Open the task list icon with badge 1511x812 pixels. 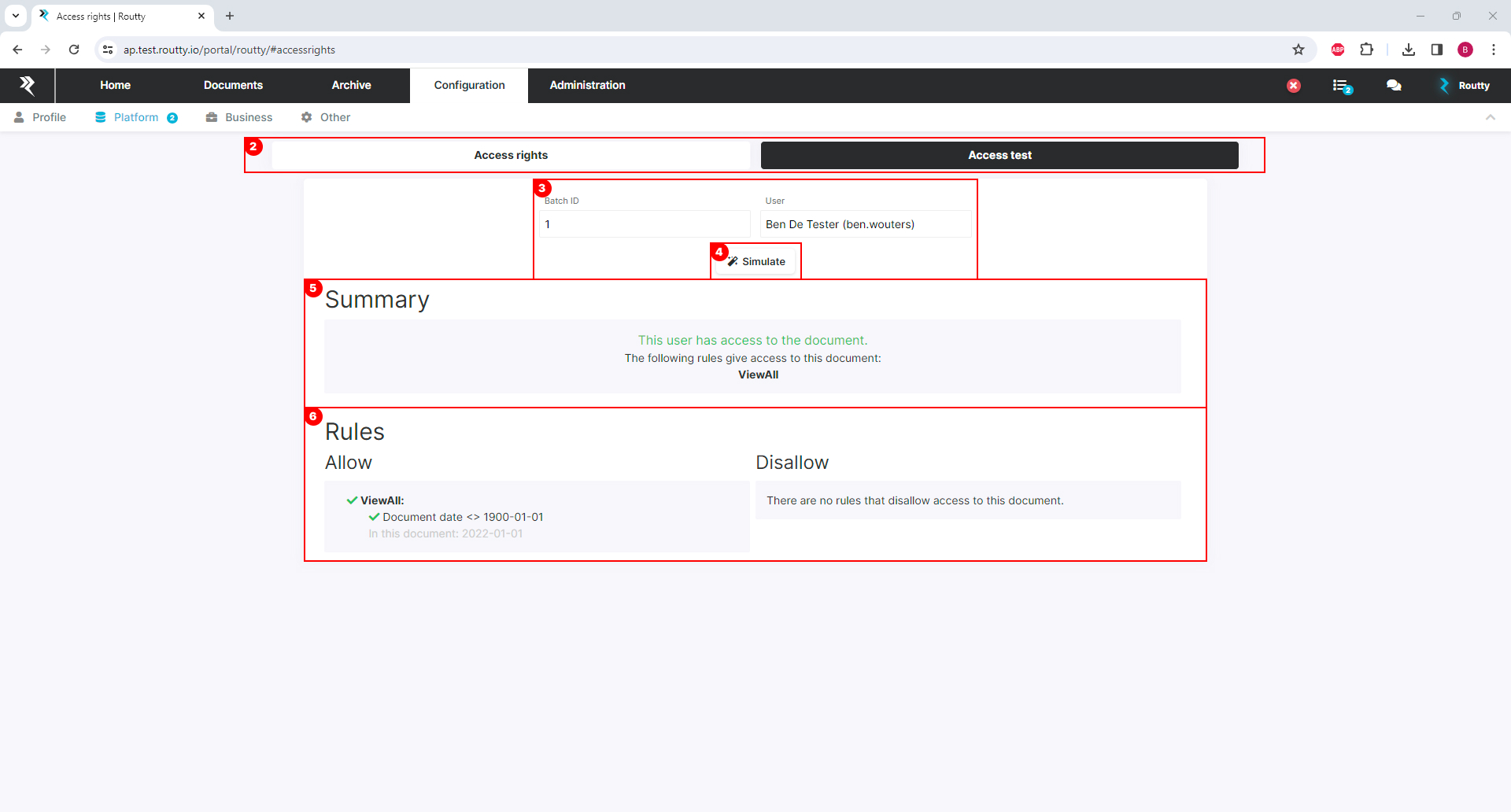tap(1341, 86)
